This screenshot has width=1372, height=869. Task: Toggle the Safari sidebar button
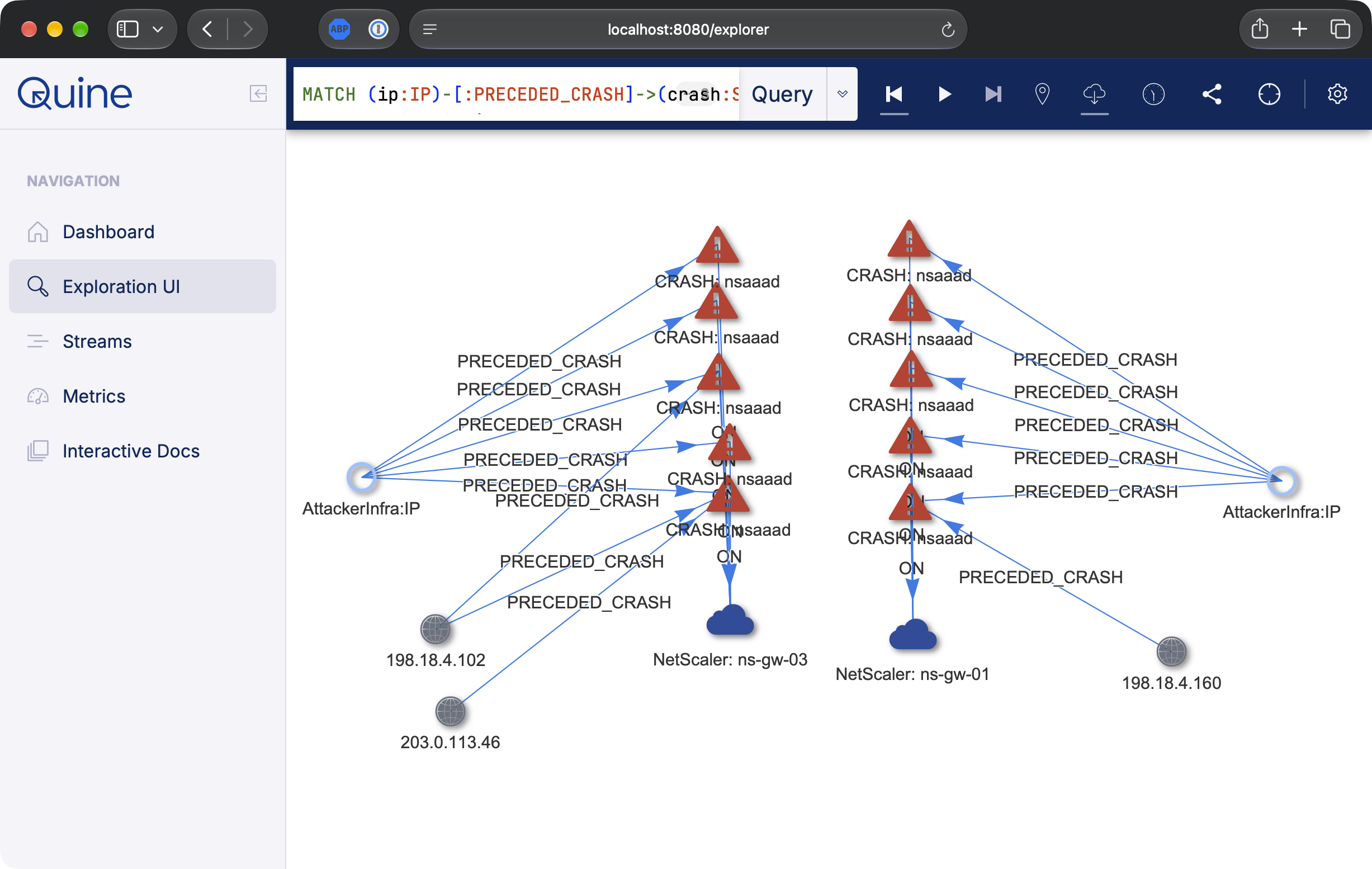click(x=127, y=29)
